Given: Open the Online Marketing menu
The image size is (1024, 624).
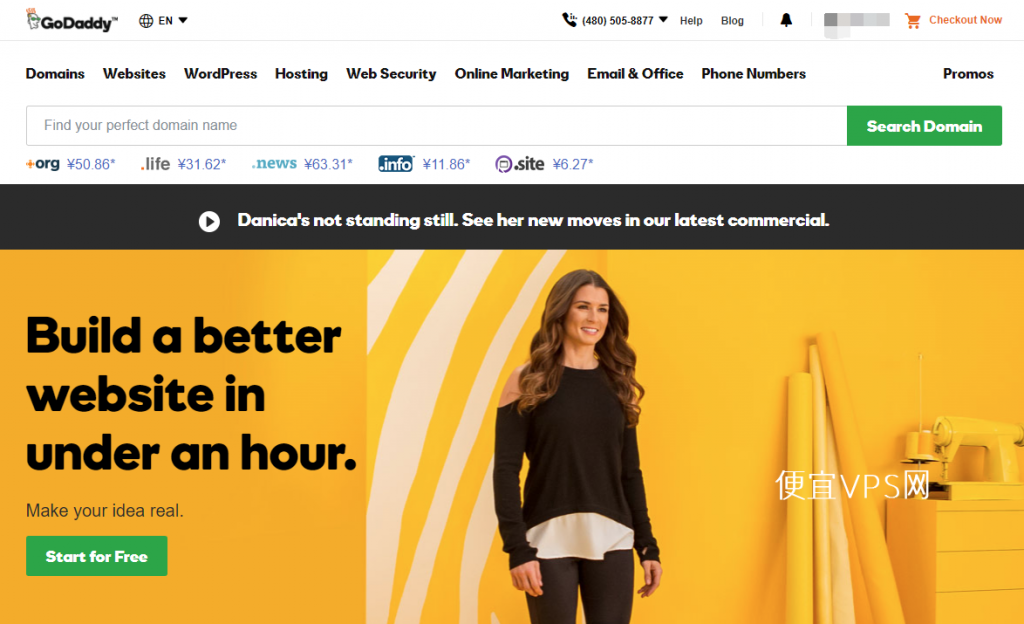Looking at the screenshot, I should pyautogui.click(x=512, y=74).
